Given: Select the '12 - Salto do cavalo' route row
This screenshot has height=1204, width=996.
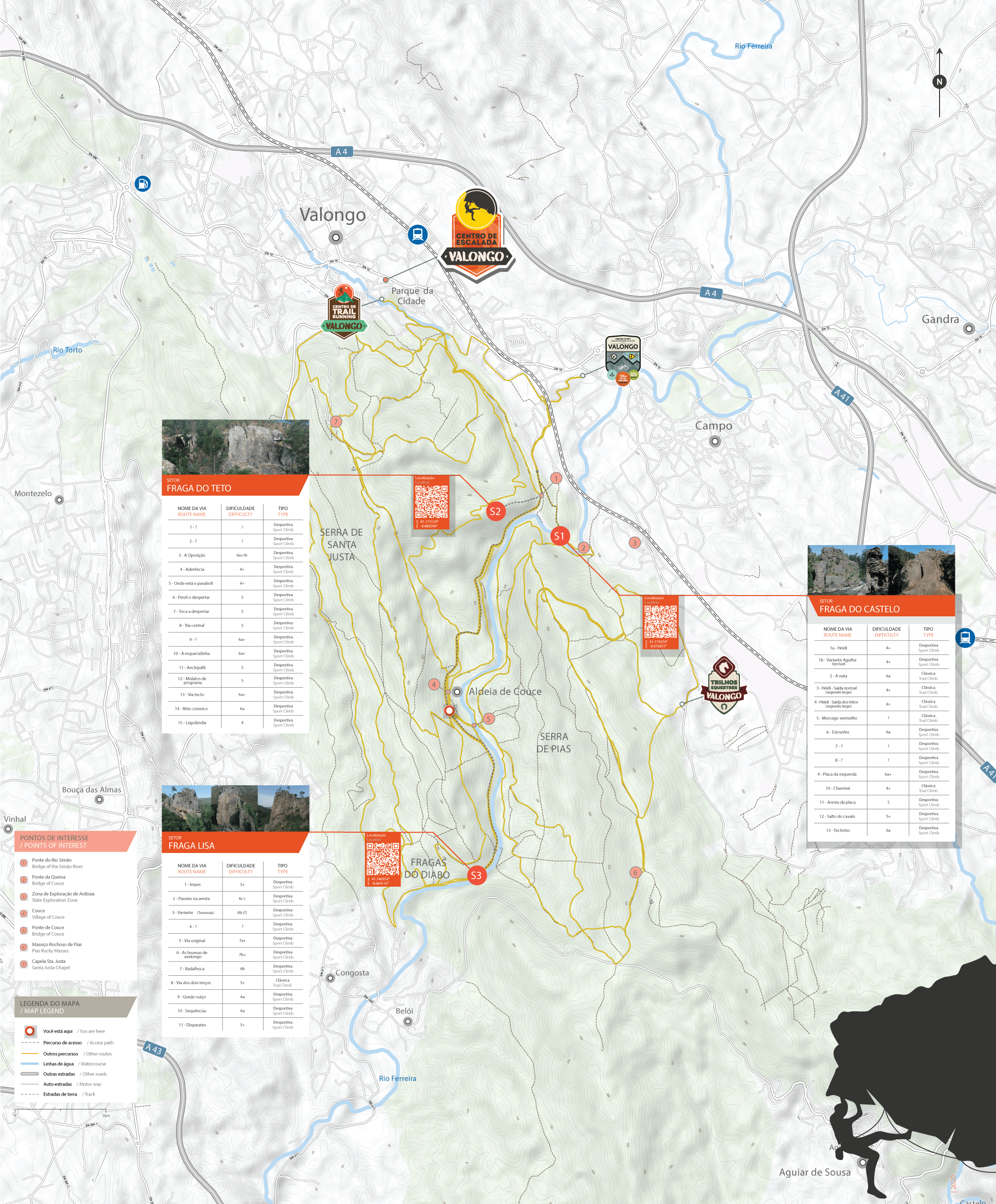Looking at the screenshot, I should pos(881,816).
